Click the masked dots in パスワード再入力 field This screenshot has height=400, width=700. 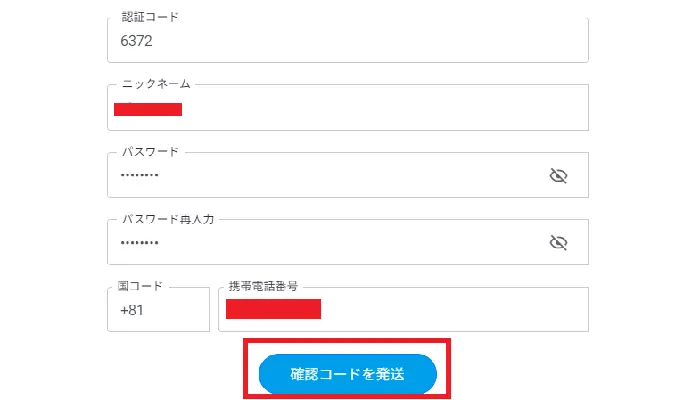[139, 243]
